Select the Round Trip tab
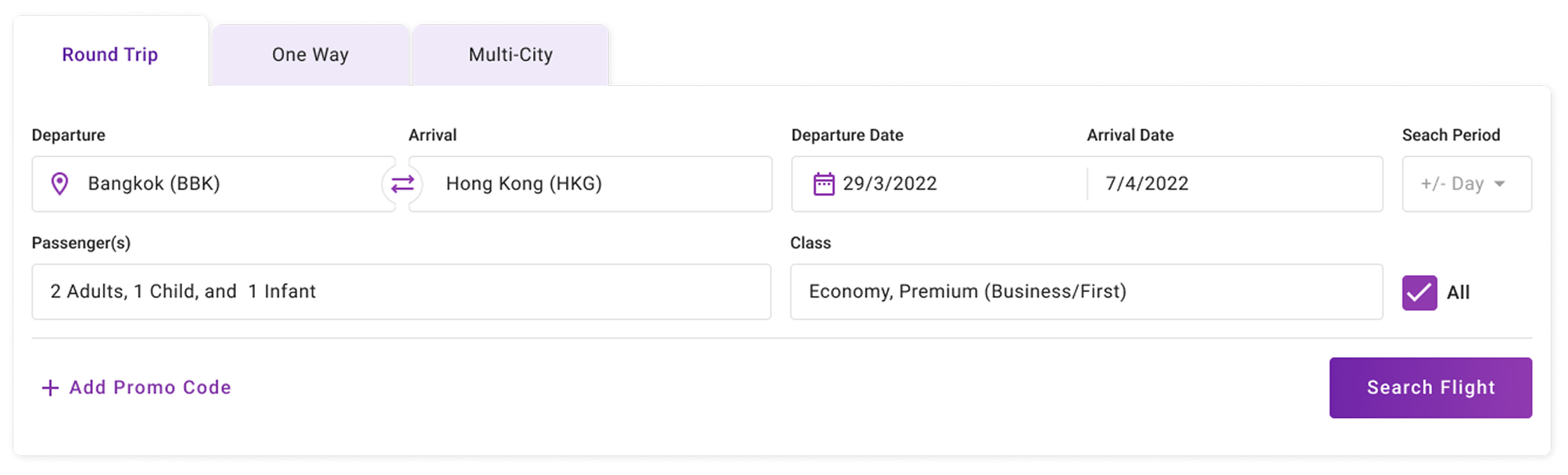This screenshot has height=475, width=1568. pos(110,55)
